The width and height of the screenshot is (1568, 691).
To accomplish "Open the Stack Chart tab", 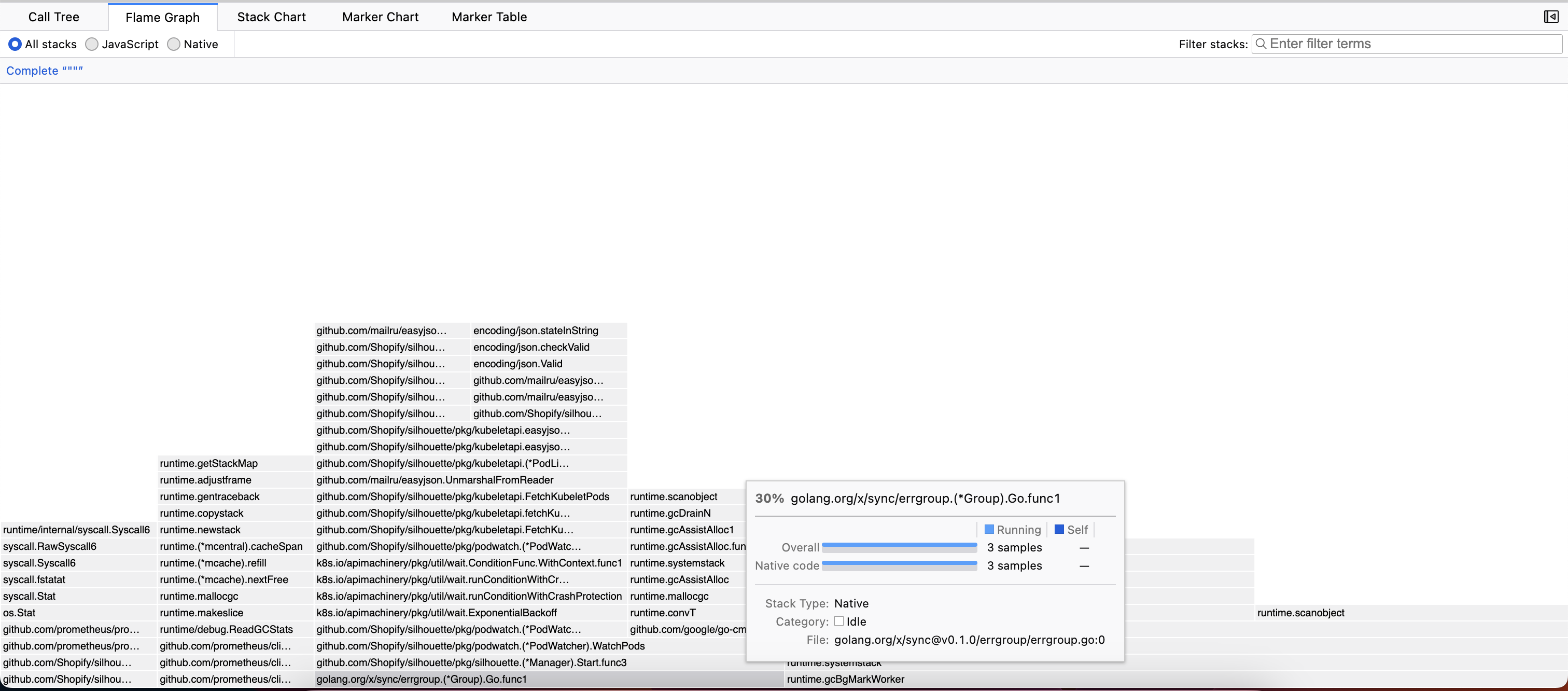I will coord(271,17).
